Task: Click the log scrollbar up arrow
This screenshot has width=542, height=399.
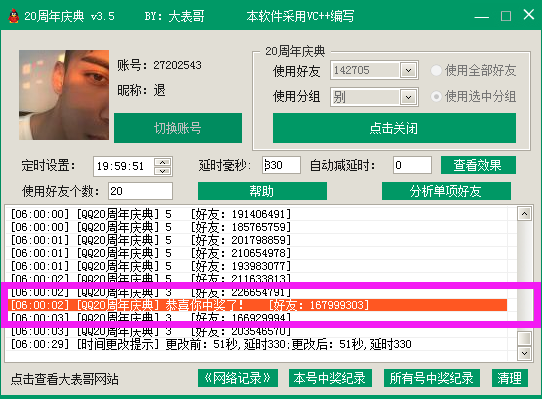Action: (524, 214)
